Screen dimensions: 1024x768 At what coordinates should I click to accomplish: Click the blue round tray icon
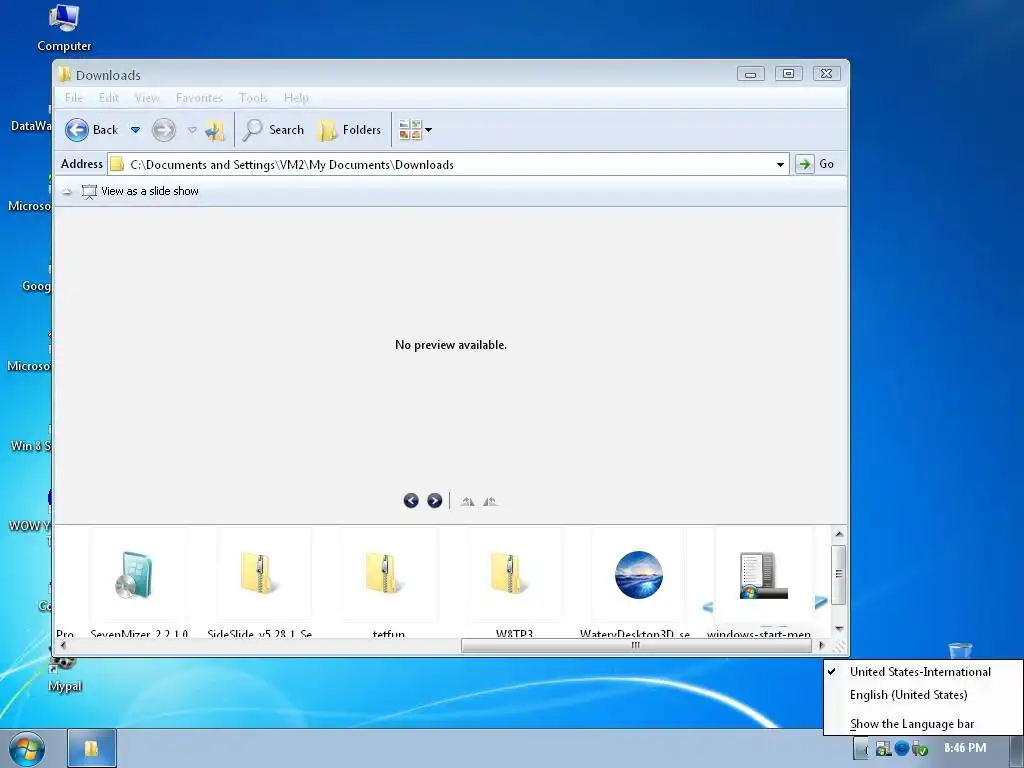[902, 748]
